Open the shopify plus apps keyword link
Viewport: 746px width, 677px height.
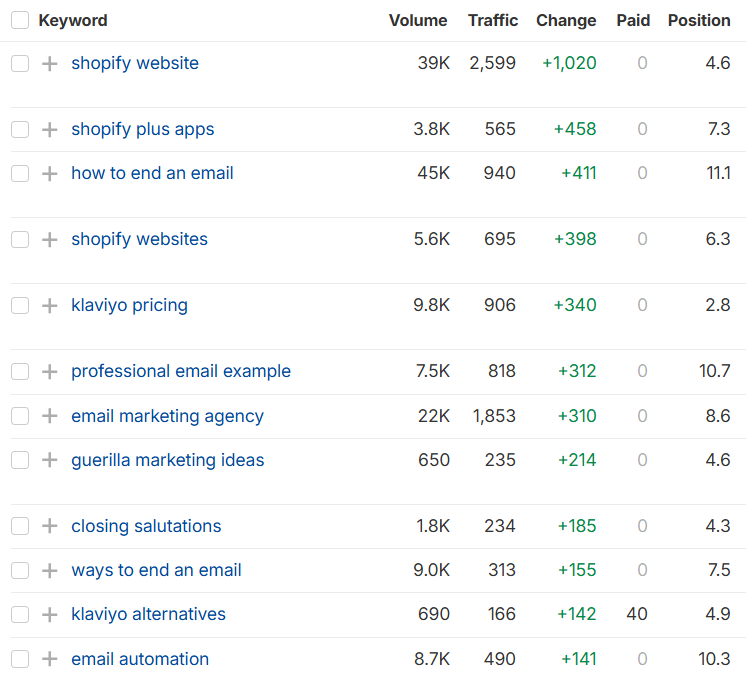[x=143, y=129]
